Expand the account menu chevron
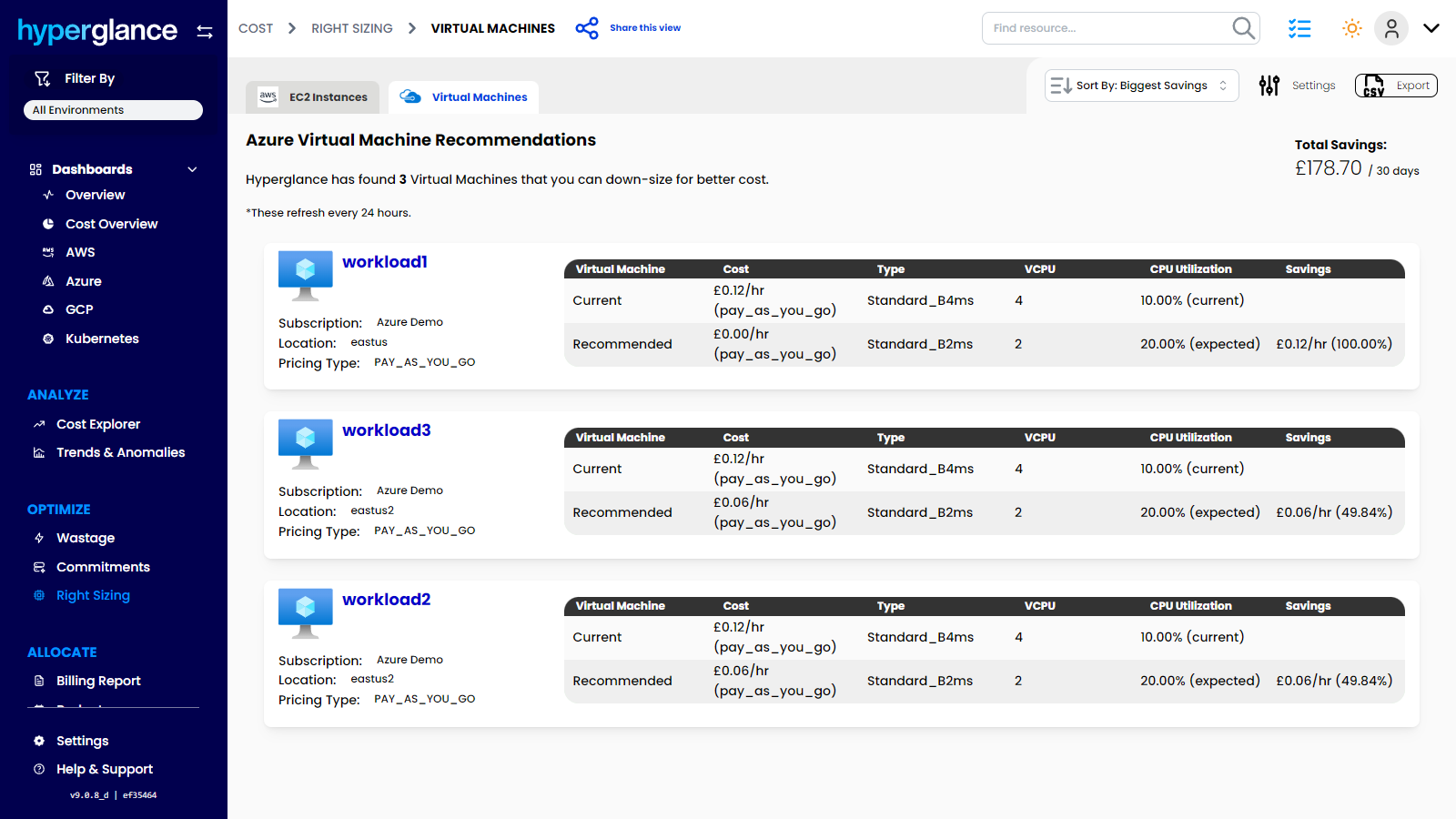The width and height of the screenshot is (1456, 819). point(1431,28)
